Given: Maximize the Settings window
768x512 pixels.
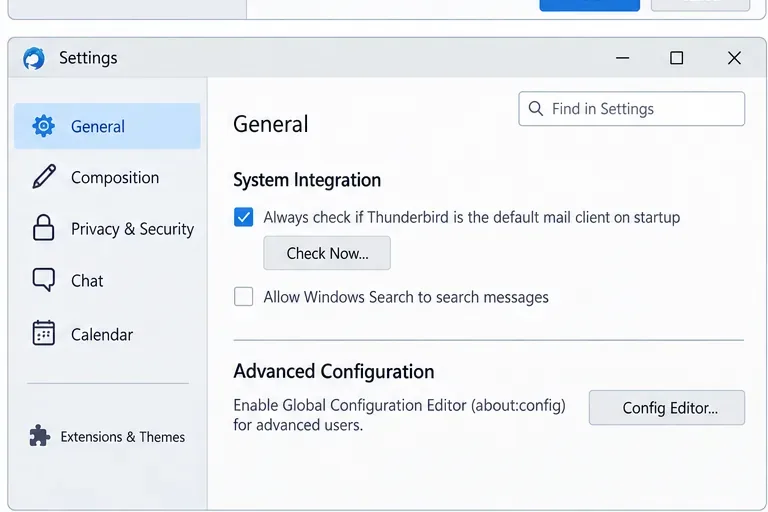Looking at the screenshot, I should [x=676, y=58].
